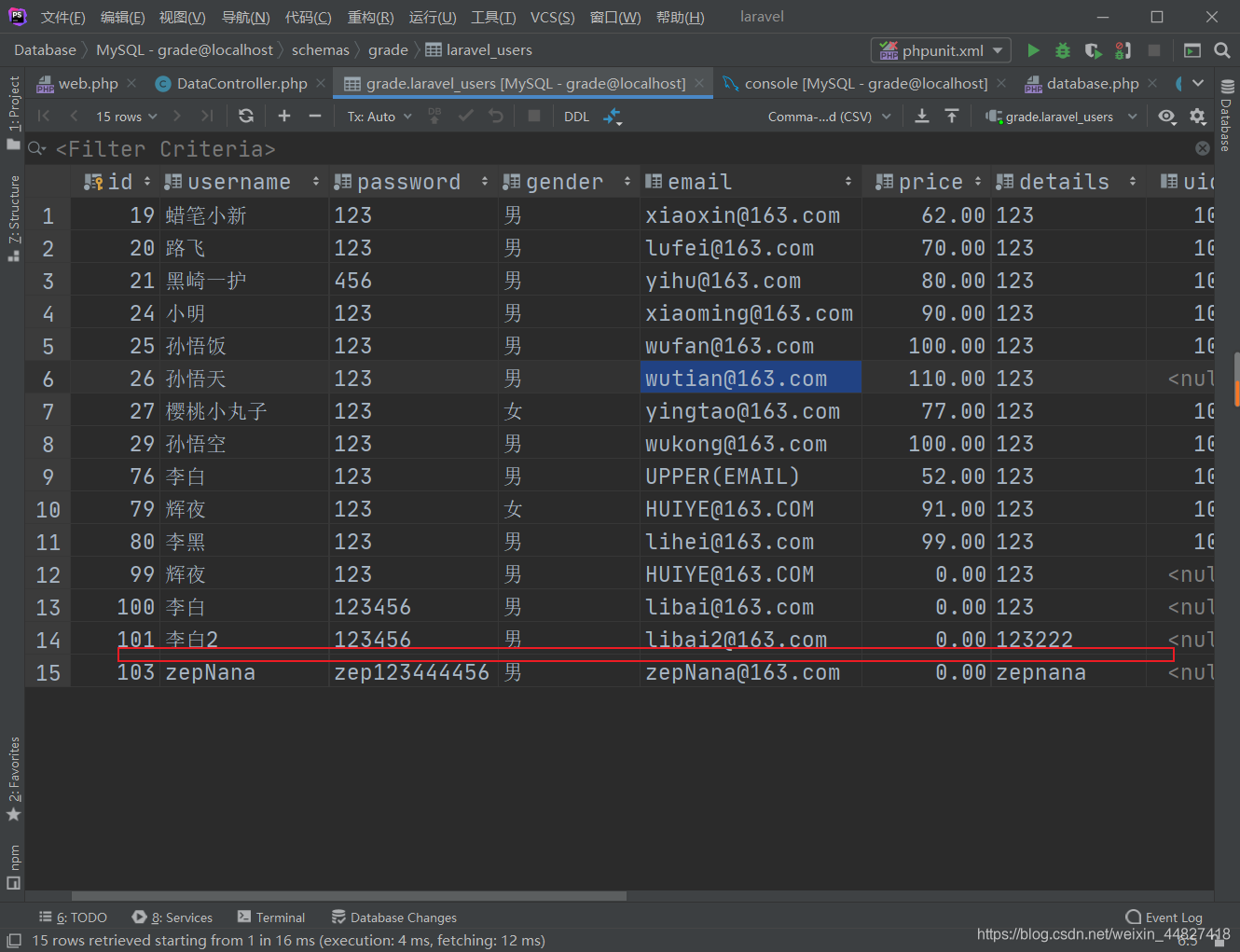Open Project tool window sidebar

13,112
